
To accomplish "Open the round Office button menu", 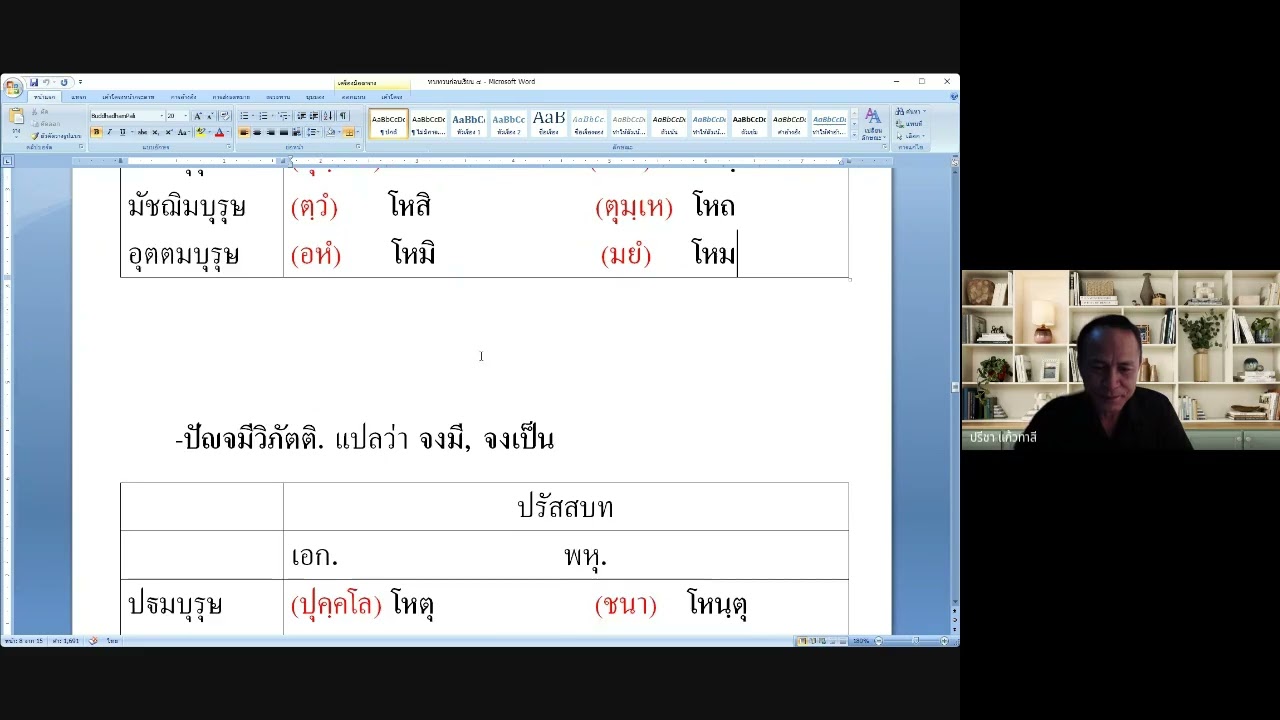I will (12, 87).
